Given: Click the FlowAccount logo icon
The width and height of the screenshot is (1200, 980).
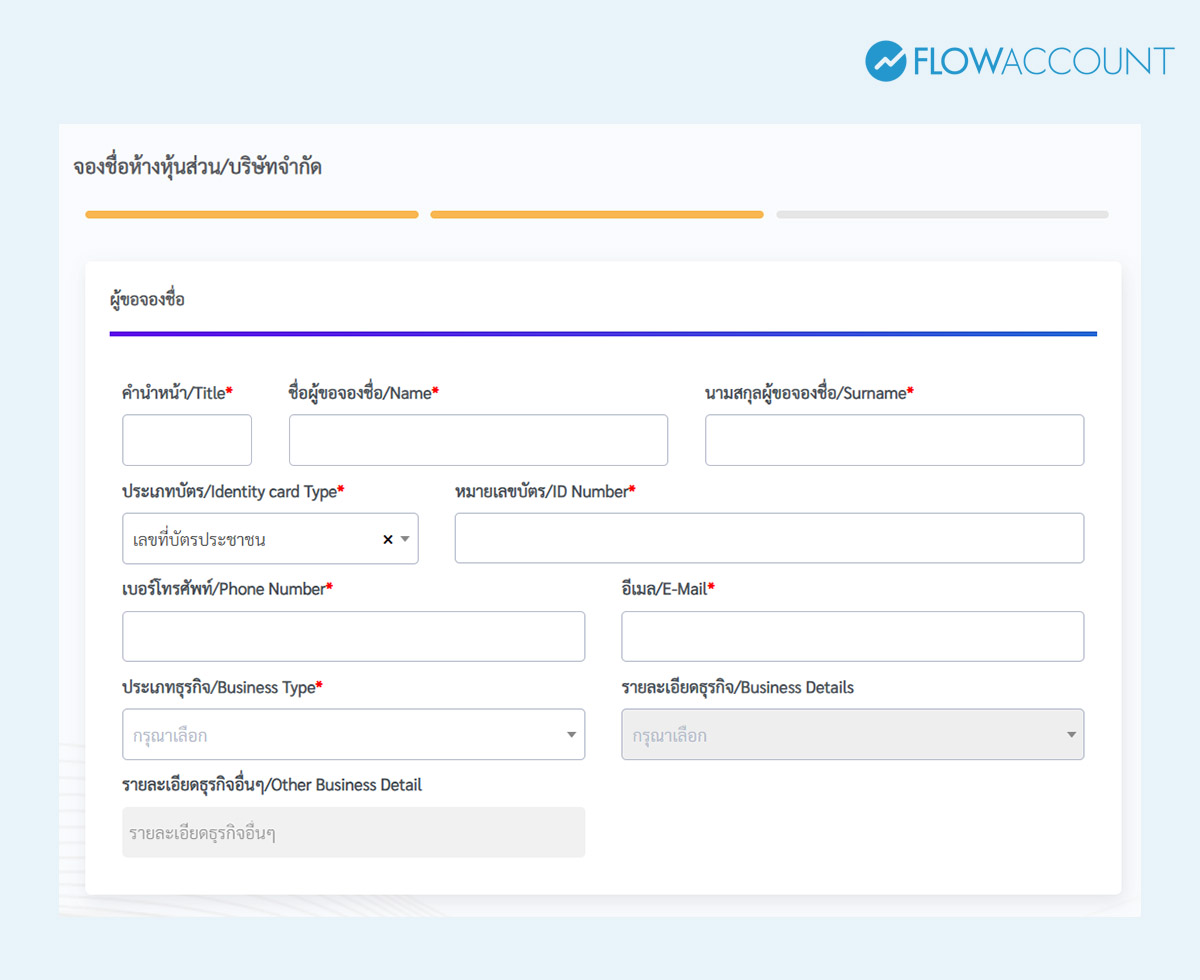Looking at the screenshot, I should (885, 61).
